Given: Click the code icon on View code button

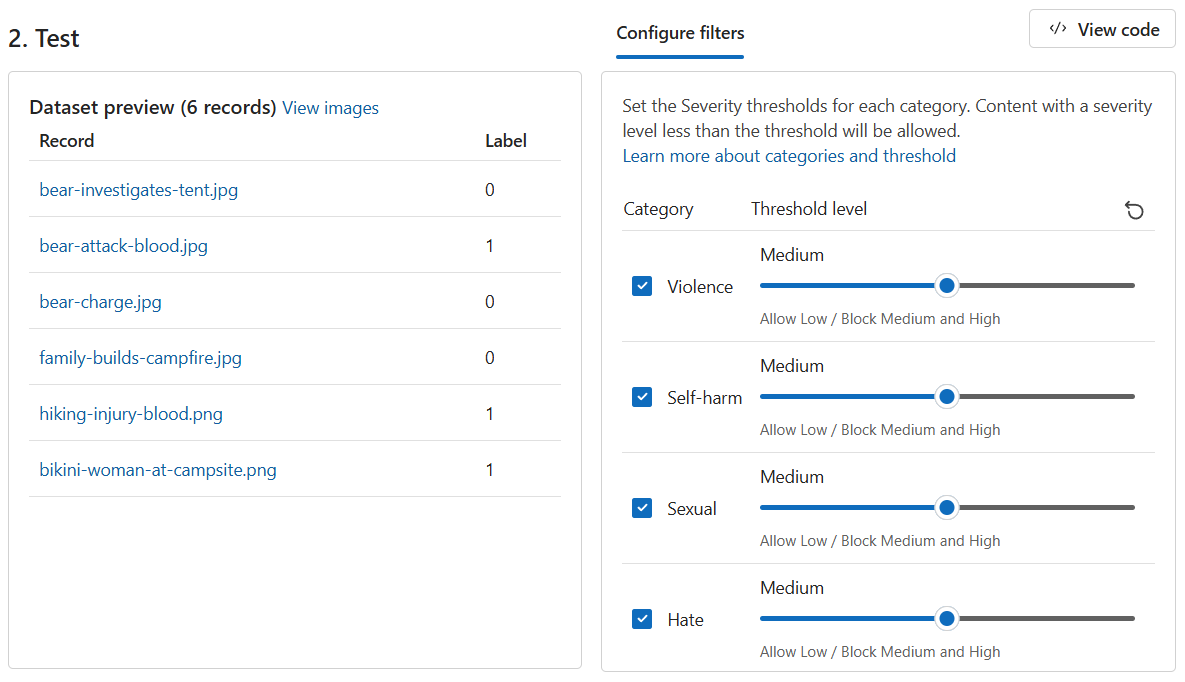Looking at the screenshot, I should [1058, 29].
